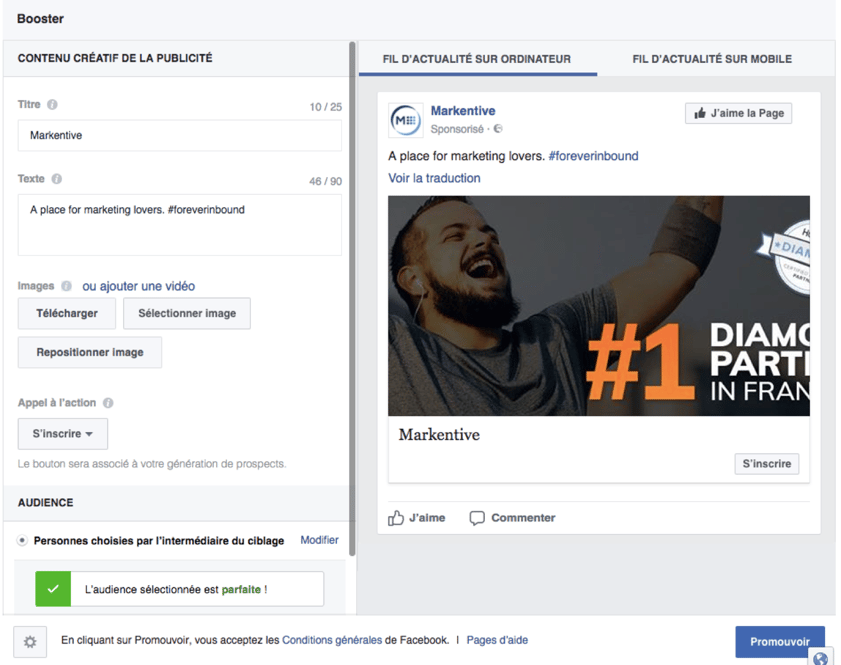Open the Modifier audience link

[319, 540]
